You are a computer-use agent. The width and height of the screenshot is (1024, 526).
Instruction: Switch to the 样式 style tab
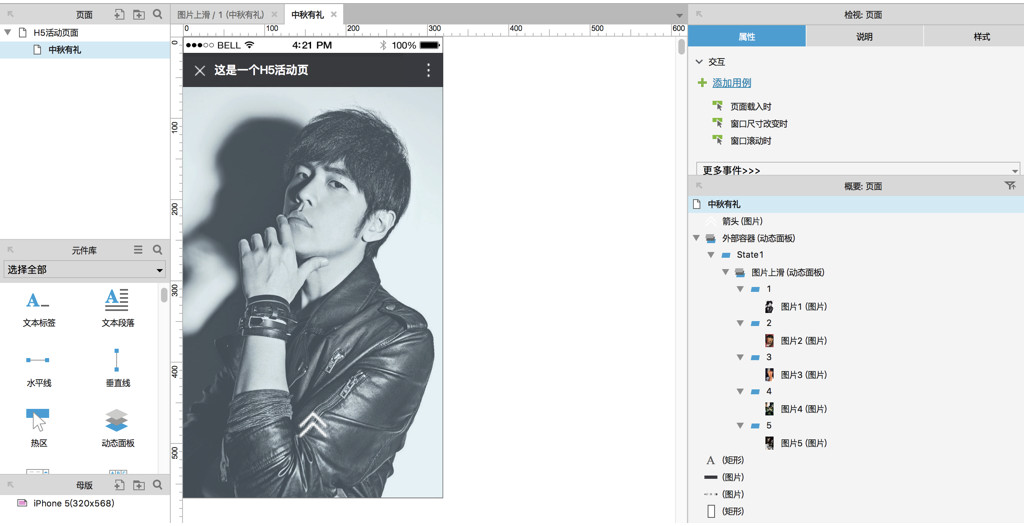(x=981, y=37)
